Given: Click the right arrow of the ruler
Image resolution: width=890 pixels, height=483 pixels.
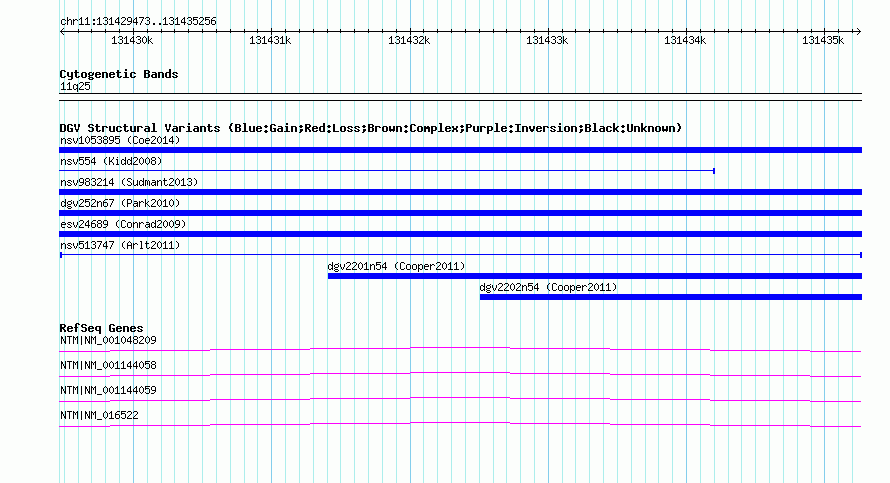Looking at the screenshot, I should click(x=858, y=31).
